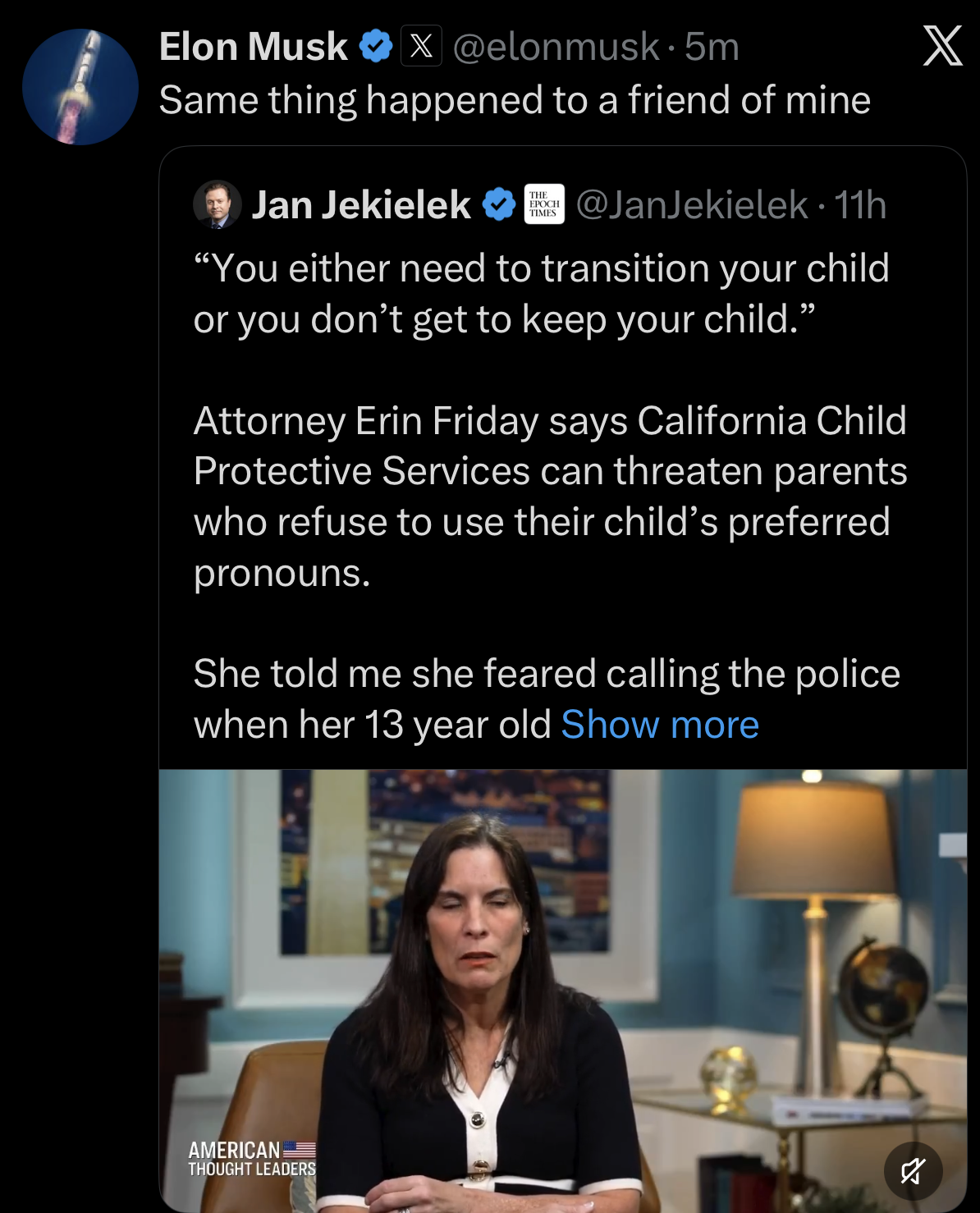Image resolution: width=980 pixels, height=1213 pixels.
Task: Open Elon Musk's rocket profile avatar
Action: [80, 87]
